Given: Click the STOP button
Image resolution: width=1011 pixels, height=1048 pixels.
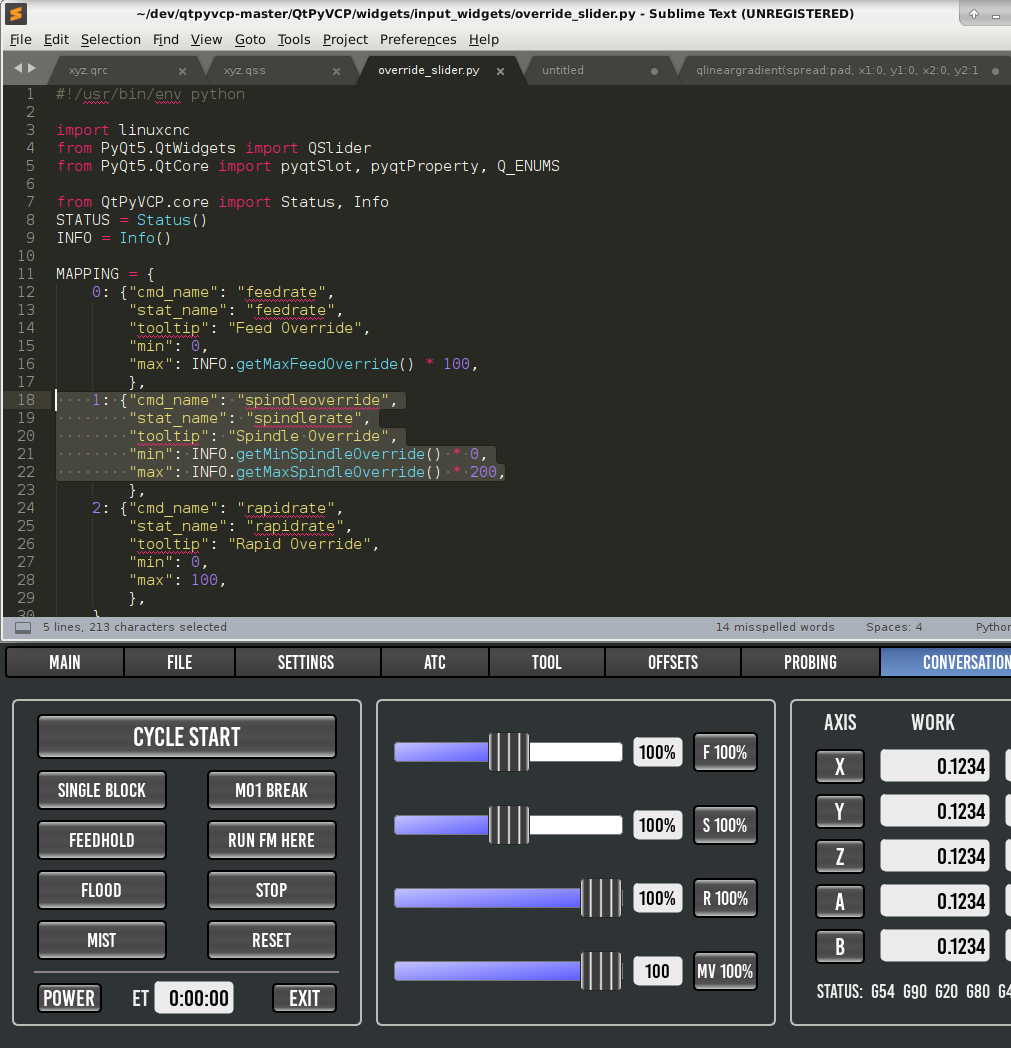Looking at the screenshot, I should pyautogui.click(x=271, y=890).
